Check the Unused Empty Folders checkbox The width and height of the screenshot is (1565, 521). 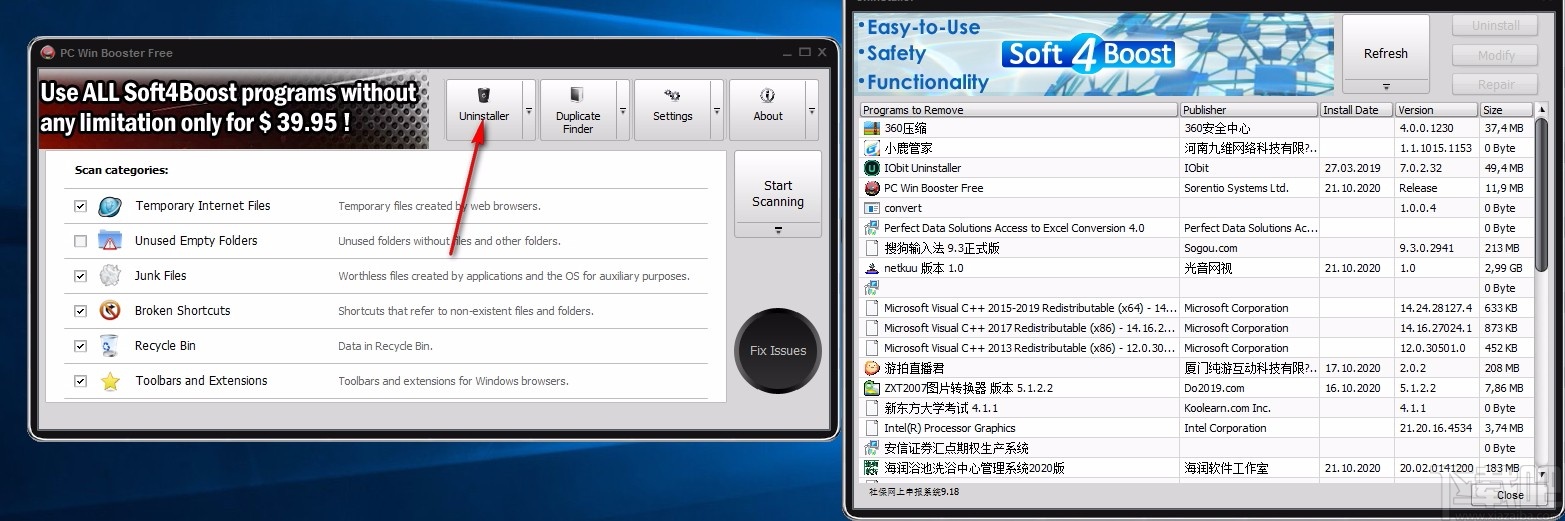[80, 241]
